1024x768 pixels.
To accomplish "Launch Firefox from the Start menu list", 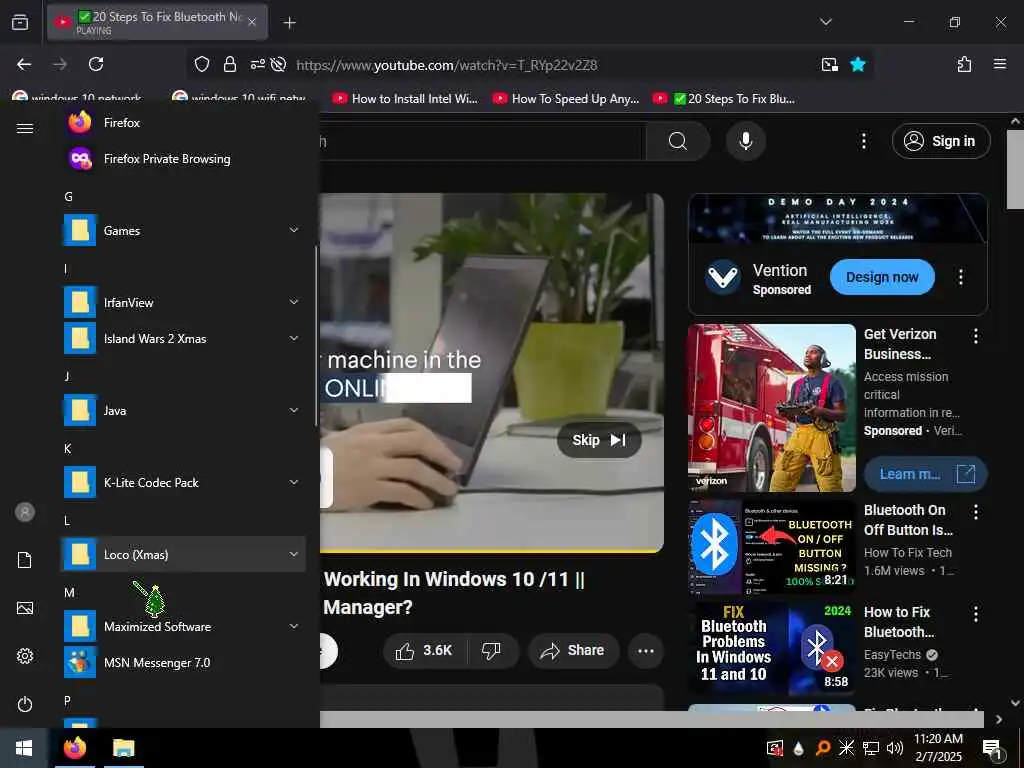I will pyautogui.click(x=184, y=122).
